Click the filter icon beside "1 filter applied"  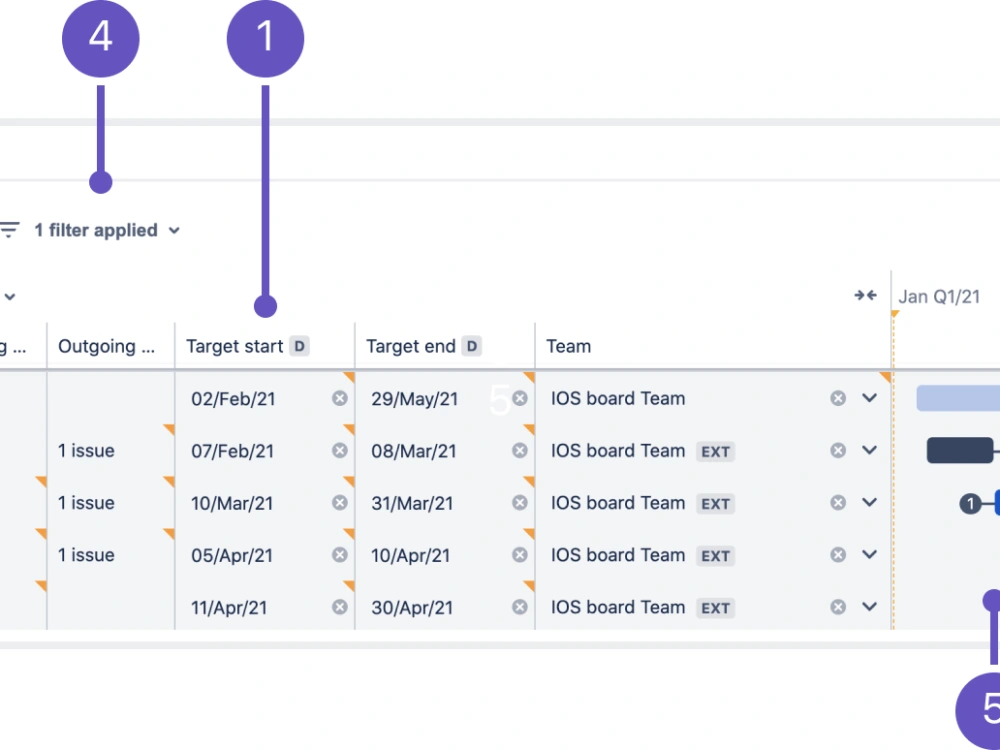[11, 229]
